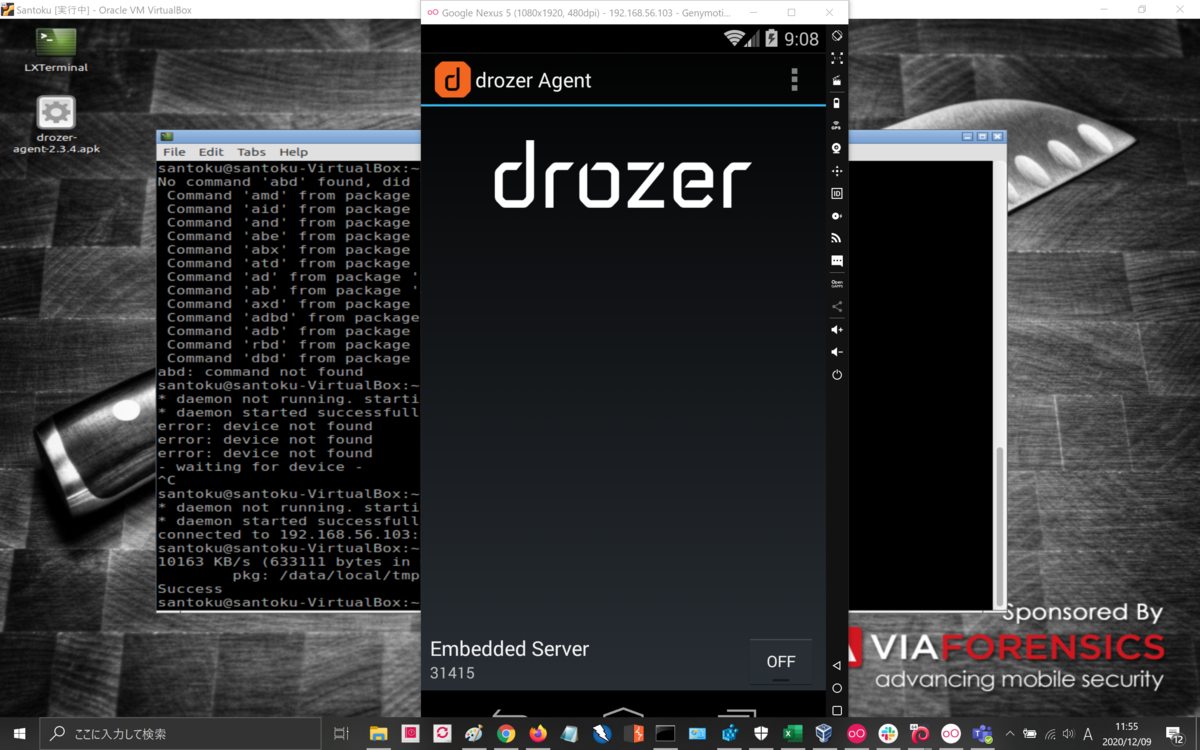Open Genymotion battery widget
This screenshot has width=1200, height=750.
pos(837,103)
